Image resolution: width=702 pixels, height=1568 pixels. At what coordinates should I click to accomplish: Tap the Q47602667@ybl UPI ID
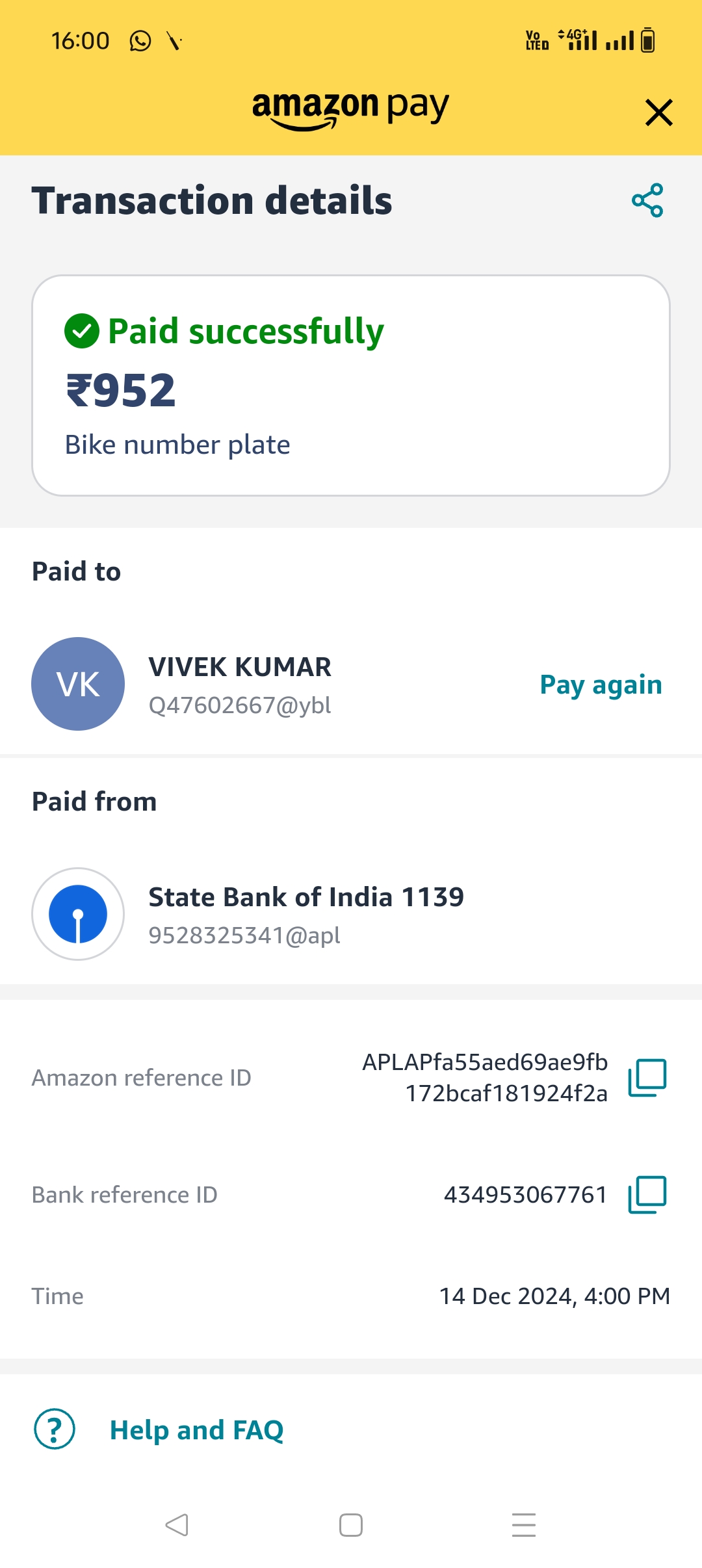pyautogui.click(x=240, y=705)
